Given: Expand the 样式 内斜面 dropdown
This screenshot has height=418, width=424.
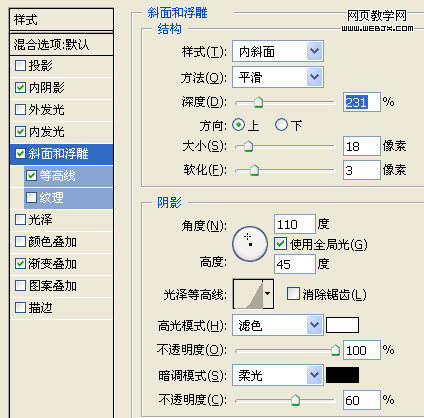Looking at the screenshot, I should tap(278, 51).
